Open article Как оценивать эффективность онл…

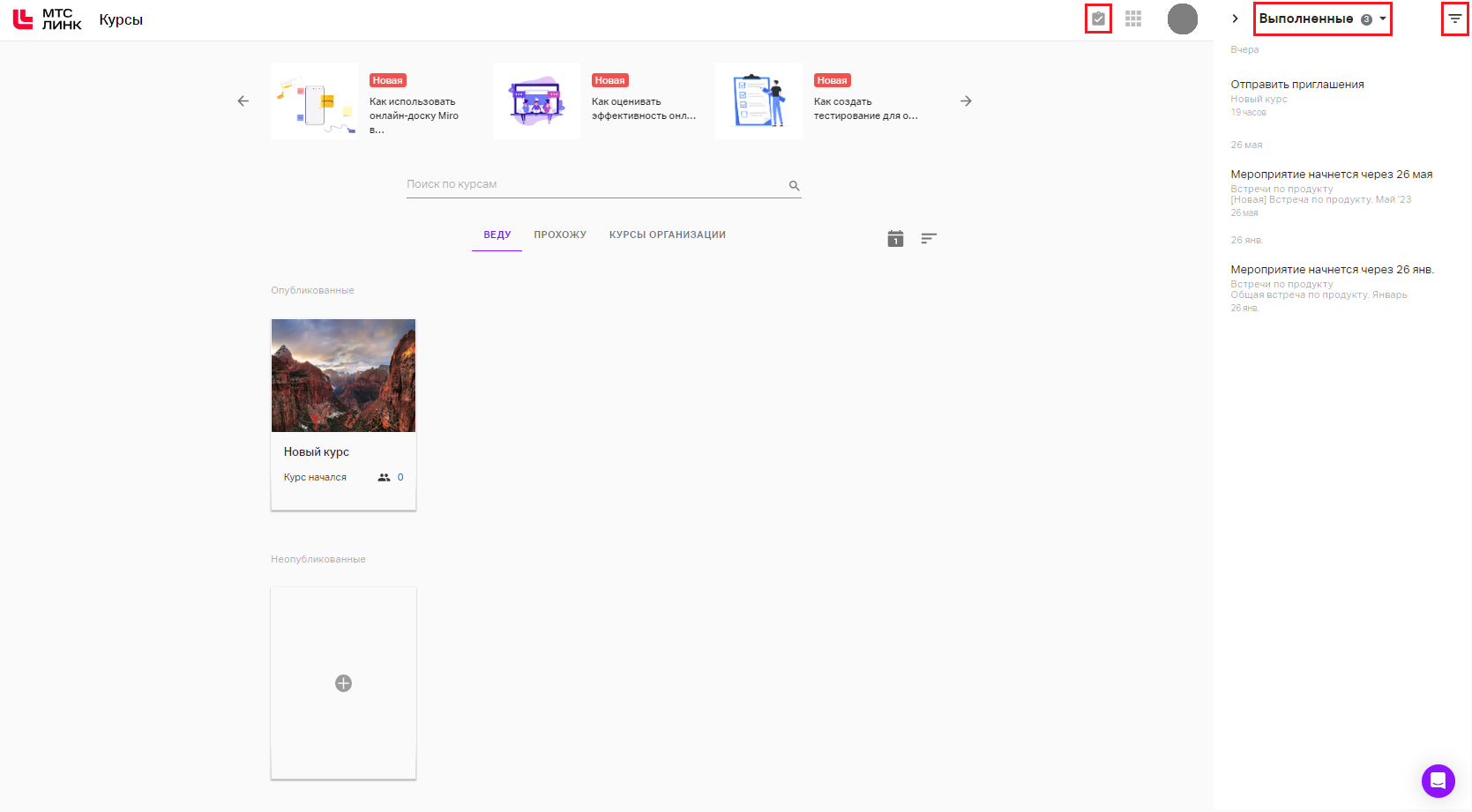click(x=644, y=108)
